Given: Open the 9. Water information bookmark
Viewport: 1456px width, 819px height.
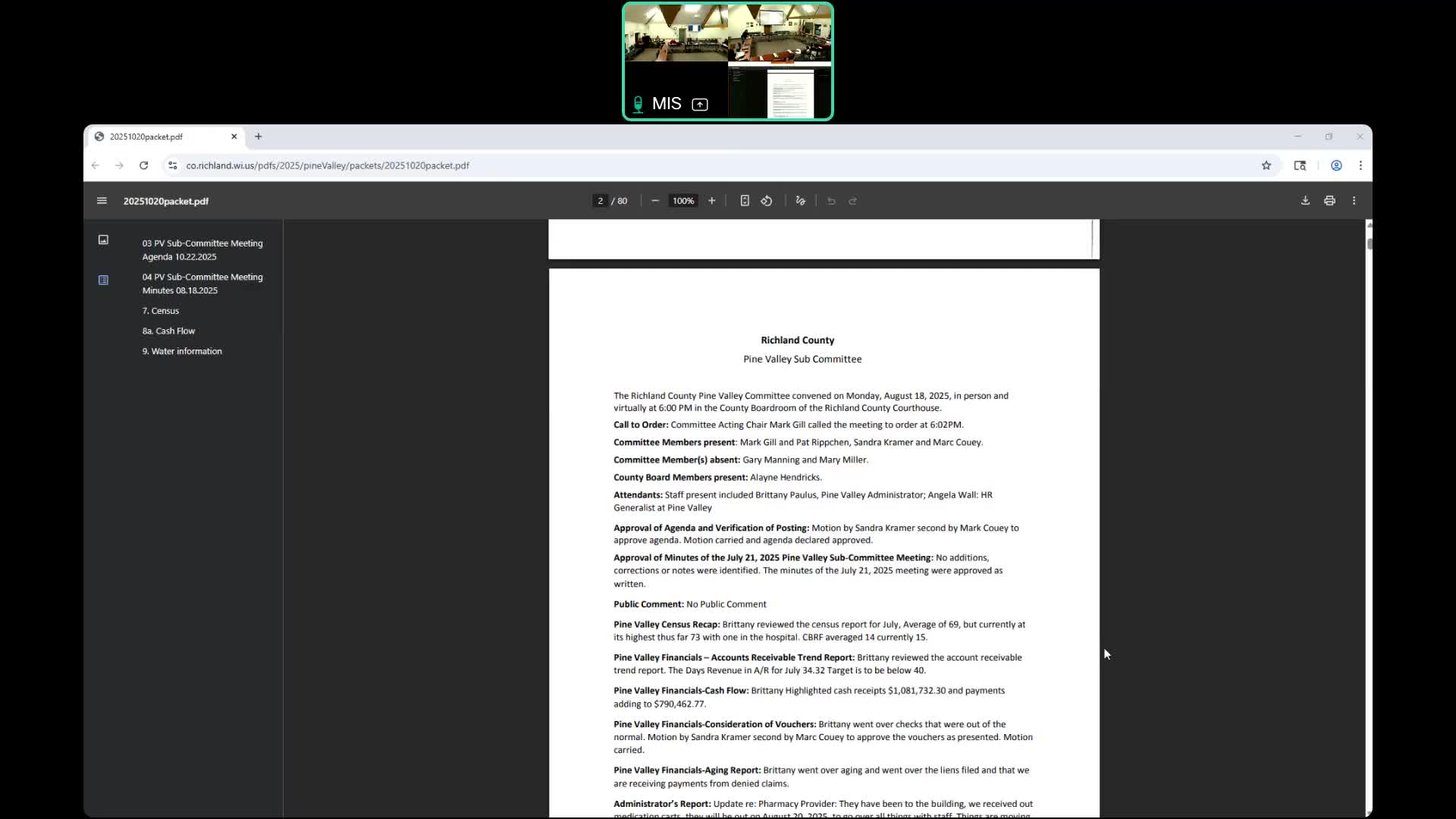Looking at the screenshot, I should 182,351.
